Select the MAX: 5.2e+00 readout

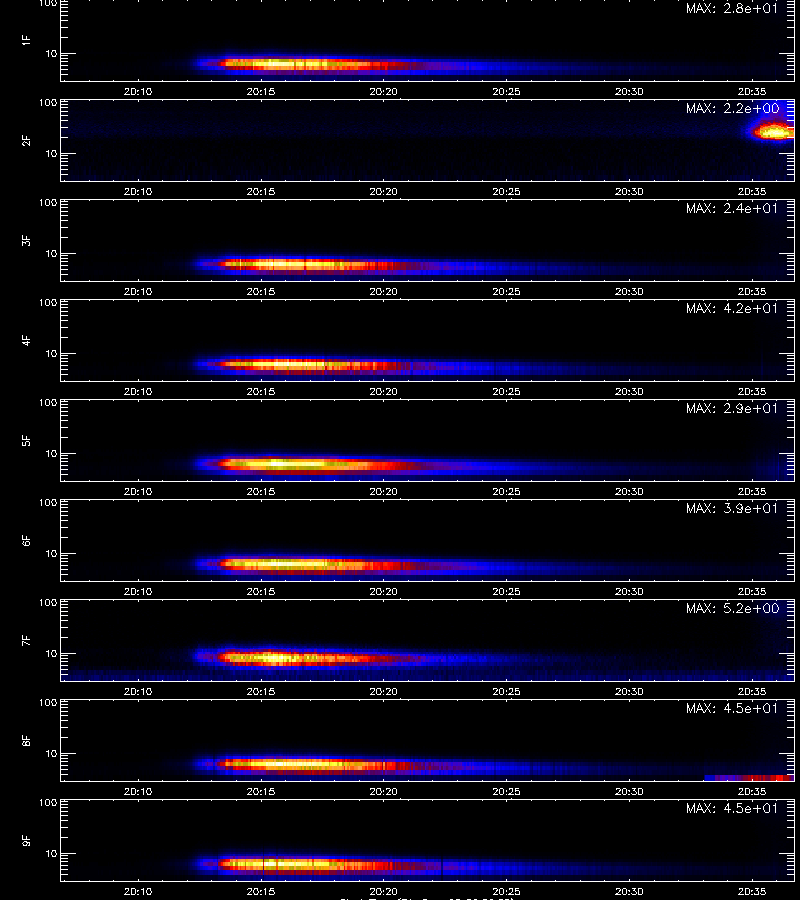[732, 608]
